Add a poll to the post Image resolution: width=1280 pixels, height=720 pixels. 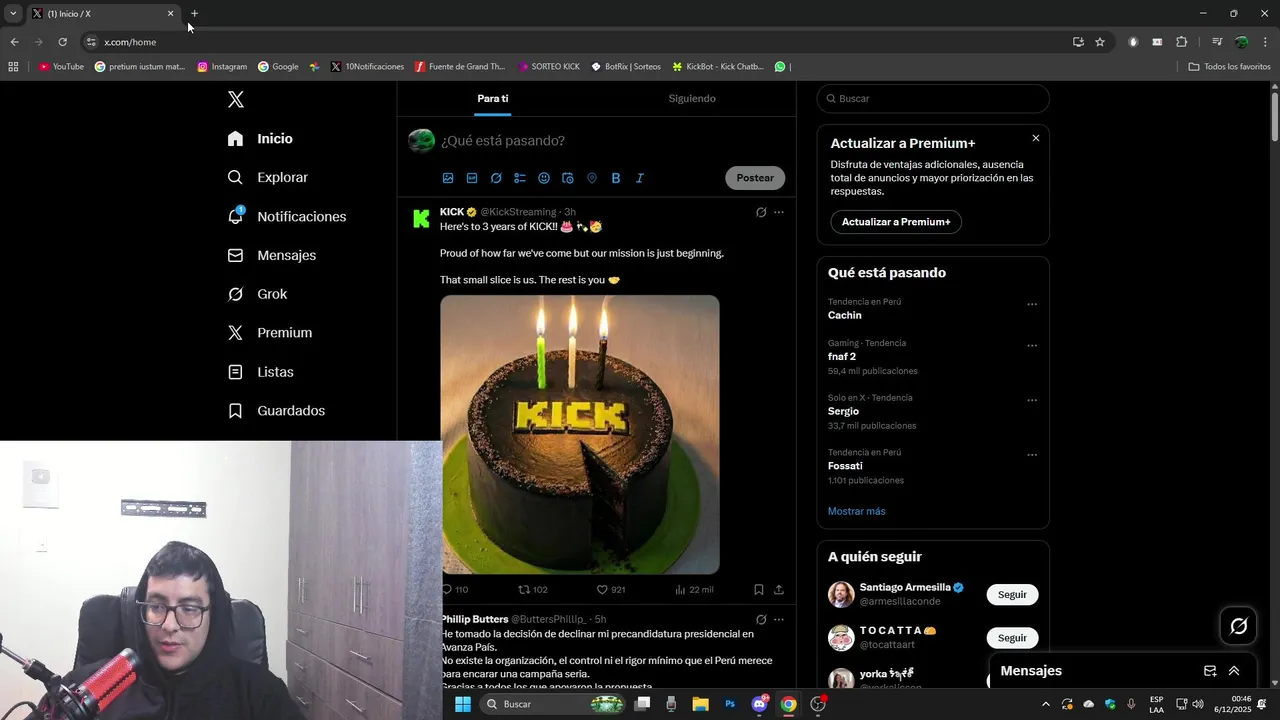[520, 178]
